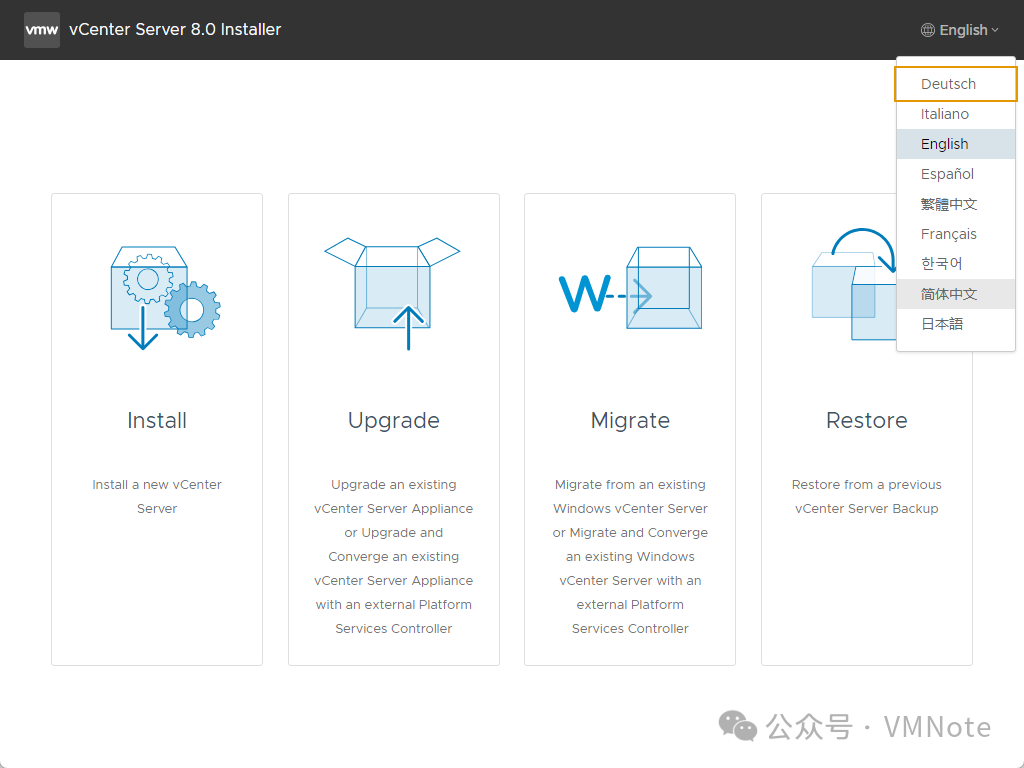Click 'Install a new vCenter Server' description
The width and height of the screenshot is (1024, 768).
[157, 496]
